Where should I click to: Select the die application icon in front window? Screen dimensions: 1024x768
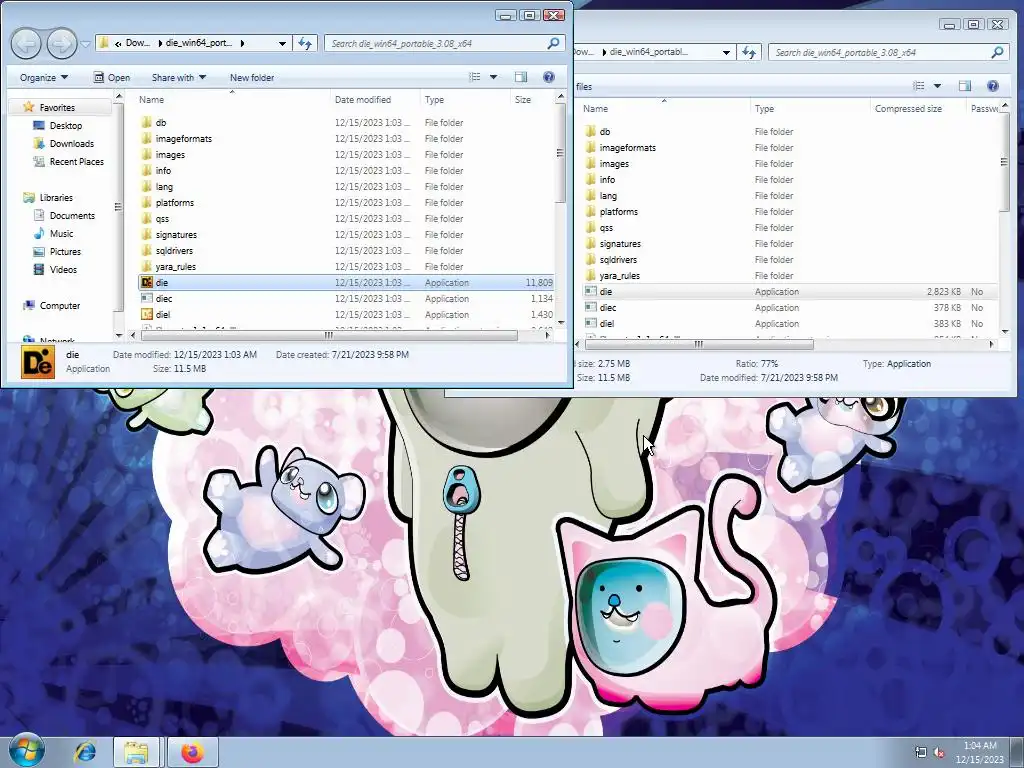(146, 283)
